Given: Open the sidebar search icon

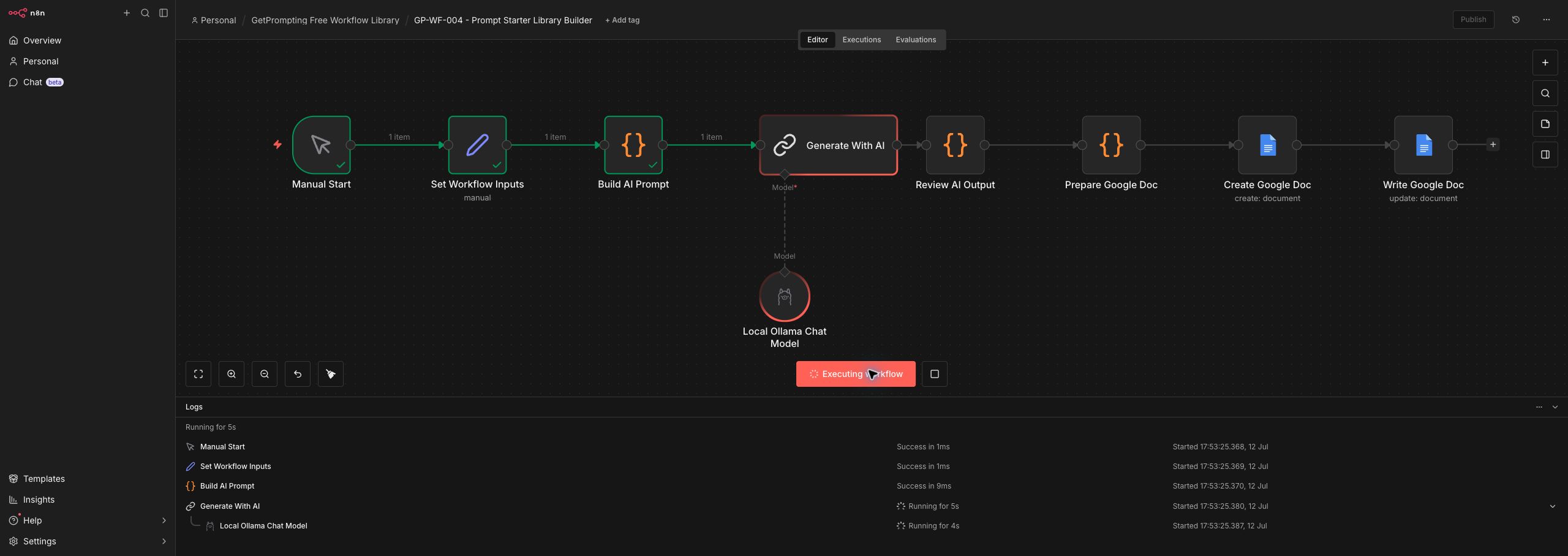Looking at the screenshot, I should pyautogui.click(x=145, y=13).
